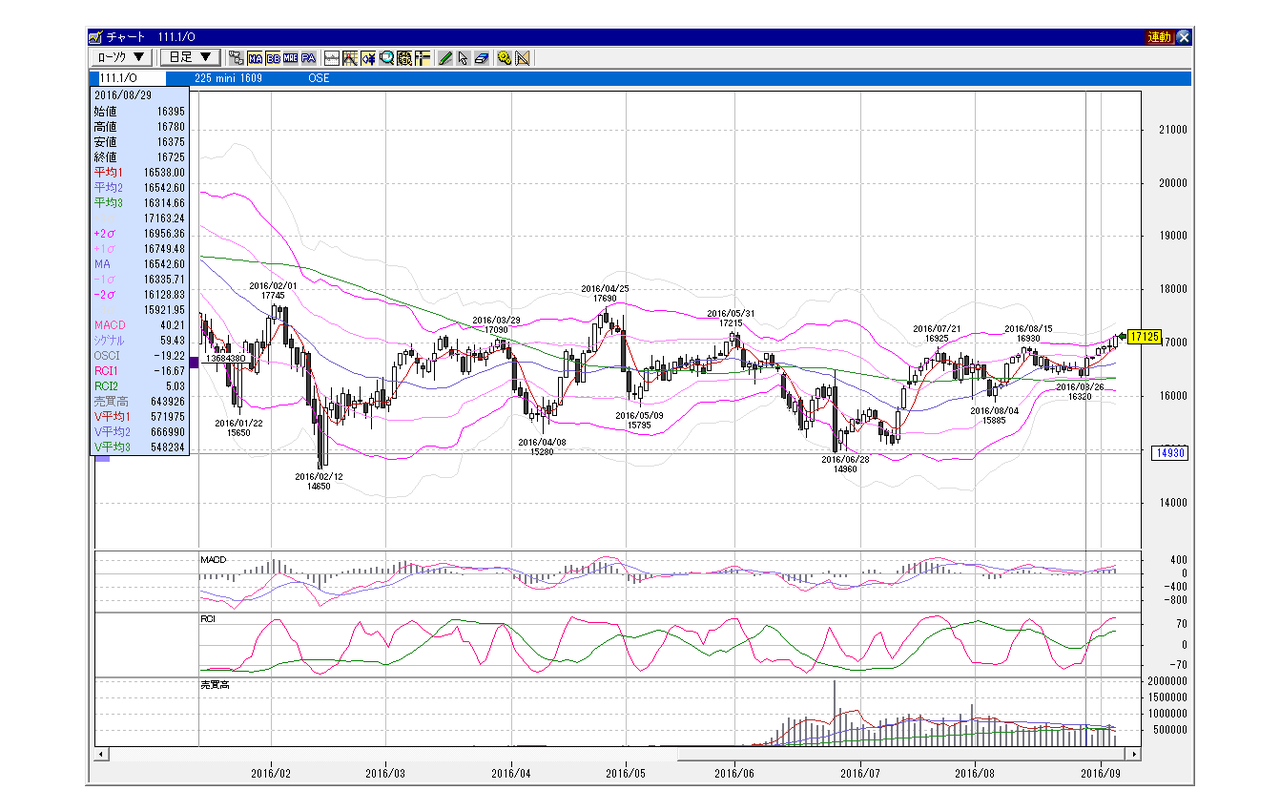The image size is (1280, 811).
Task: Click the 14930 price label on axis
Action: [1168, 452]
